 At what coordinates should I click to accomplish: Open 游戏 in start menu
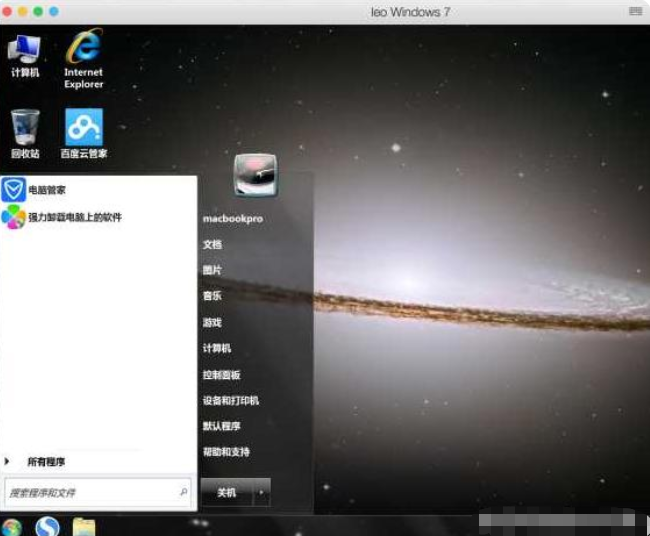pos(212,323)
